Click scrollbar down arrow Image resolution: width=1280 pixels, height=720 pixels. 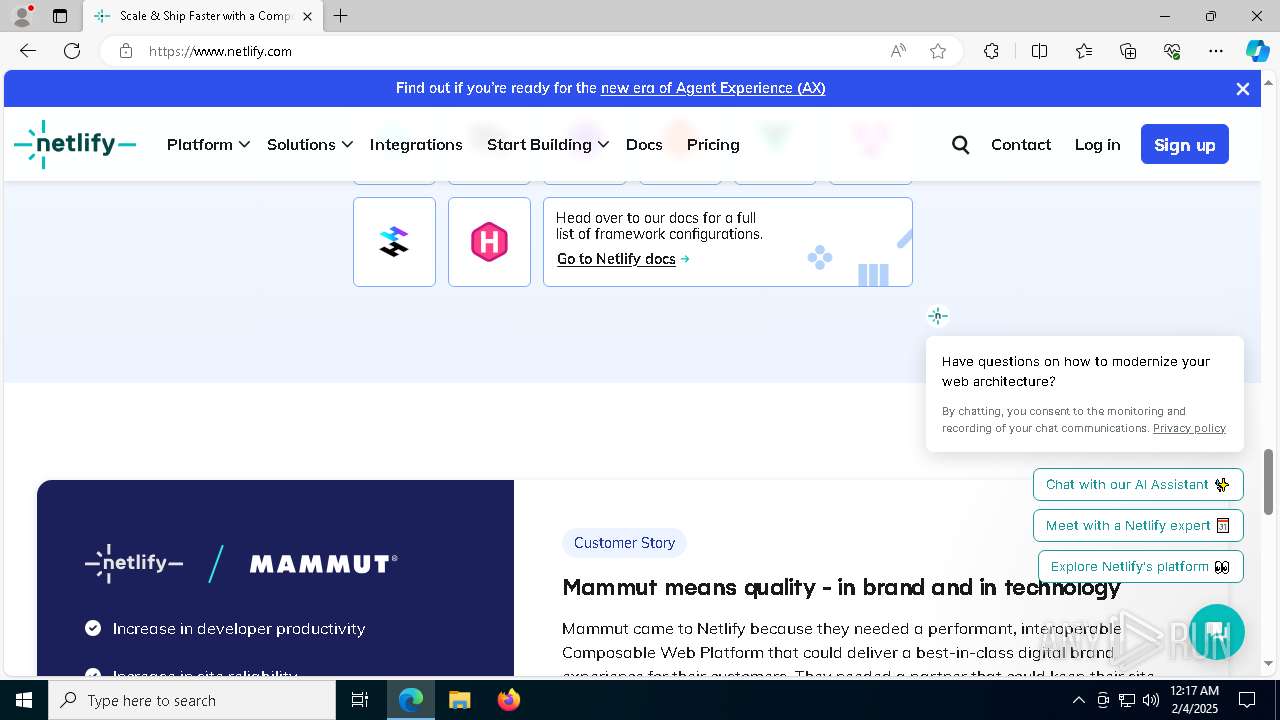click(x=1269, y=663)
